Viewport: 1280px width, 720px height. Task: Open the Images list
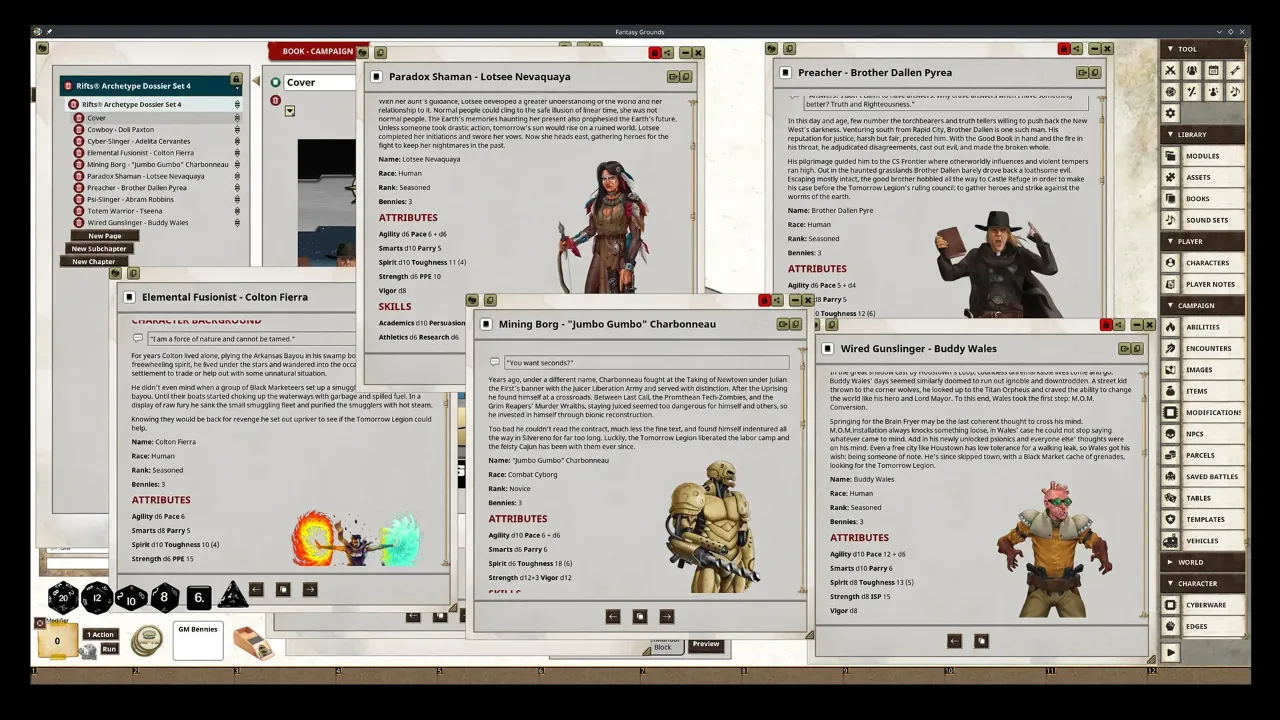(x=1203, y=370)
